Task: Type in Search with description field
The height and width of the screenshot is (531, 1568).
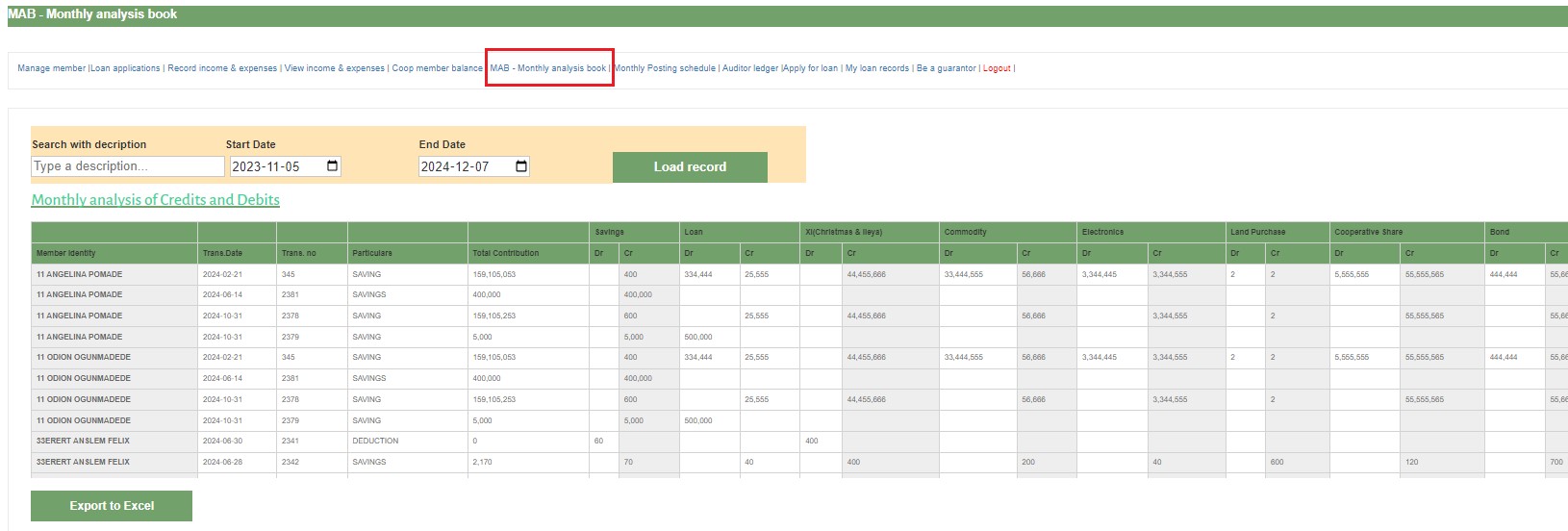Action: [x=127, y=166]
